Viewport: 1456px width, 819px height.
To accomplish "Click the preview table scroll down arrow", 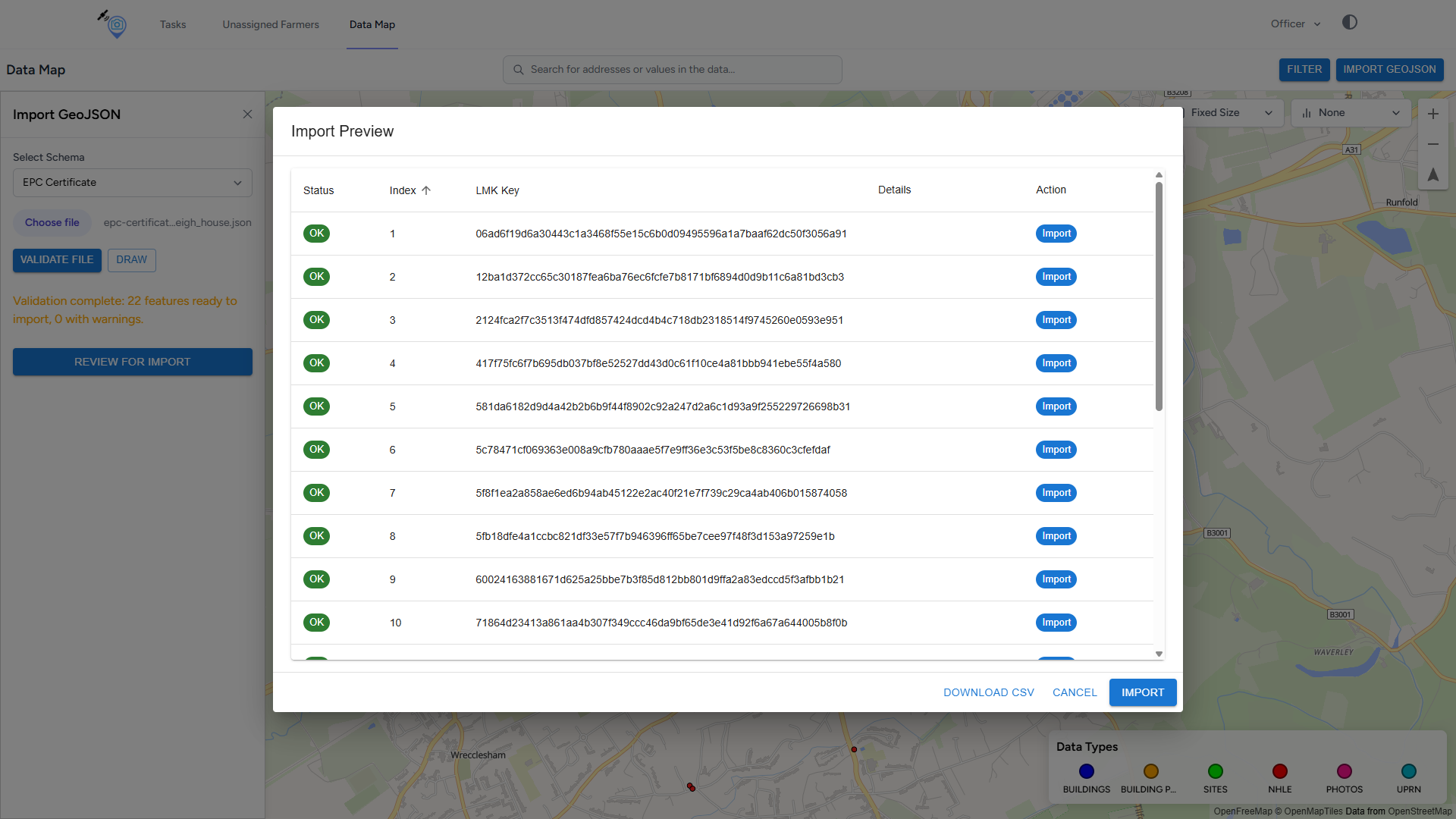I will point(1159,654).
